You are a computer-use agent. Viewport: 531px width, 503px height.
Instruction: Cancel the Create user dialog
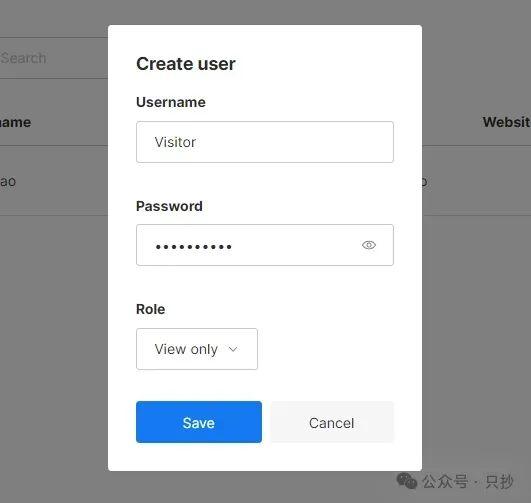pos(332,422)
